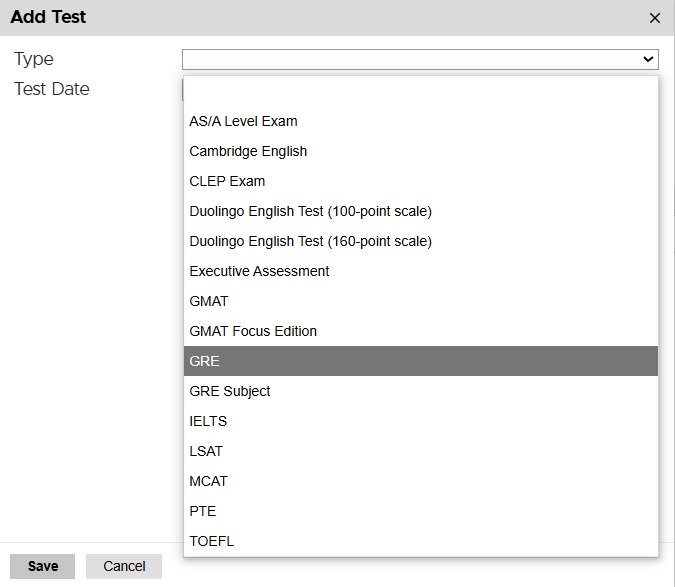
Task: Select AS/A Level Exam option
Action: (x=421, y=121)
